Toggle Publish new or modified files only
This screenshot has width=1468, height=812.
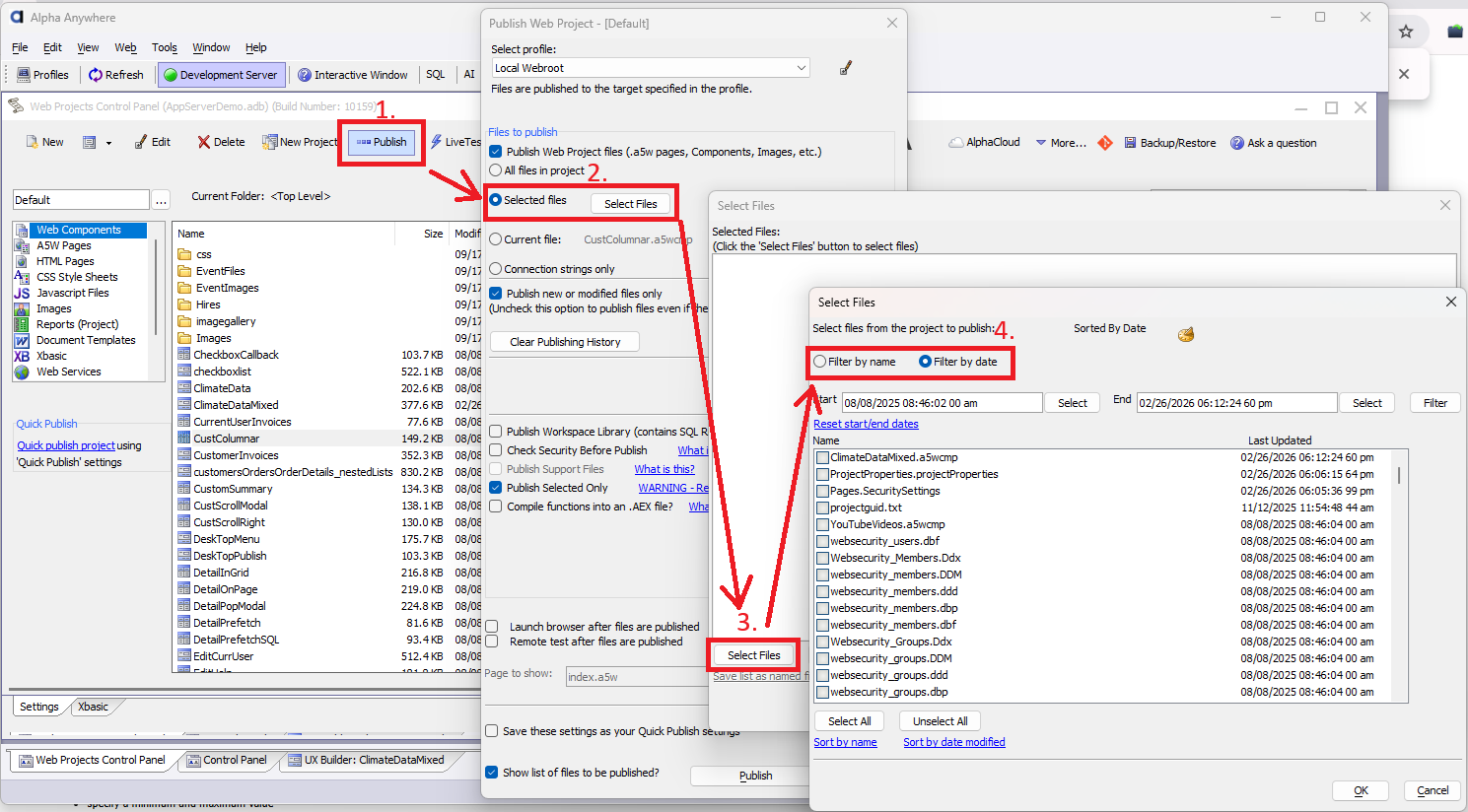(496, 294)
